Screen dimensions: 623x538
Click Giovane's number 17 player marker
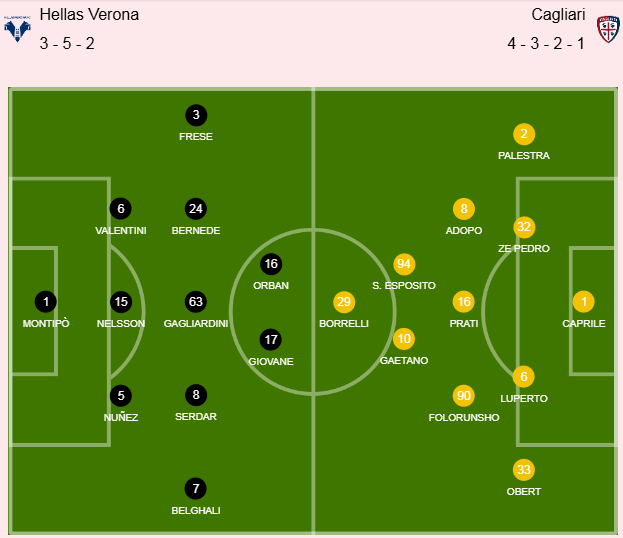271,339
